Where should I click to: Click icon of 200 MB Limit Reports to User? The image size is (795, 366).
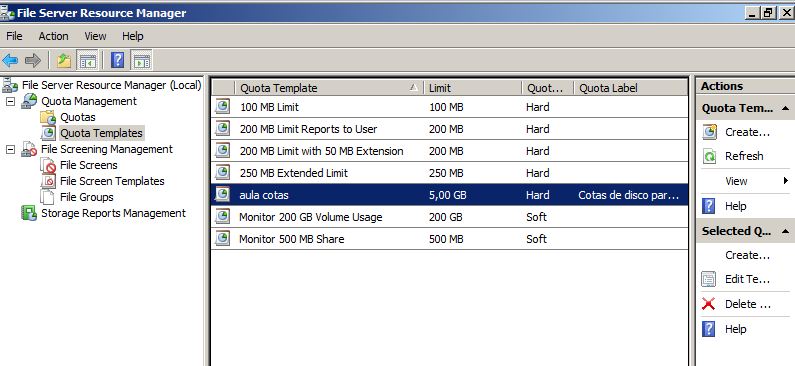coord(222,129)
